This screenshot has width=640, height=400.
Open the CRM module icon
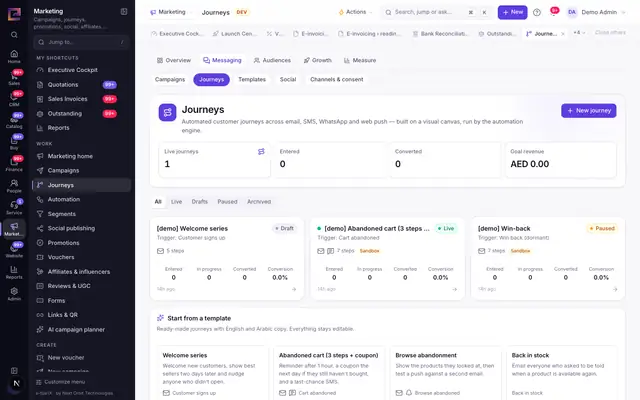click(x=14, y=99)
